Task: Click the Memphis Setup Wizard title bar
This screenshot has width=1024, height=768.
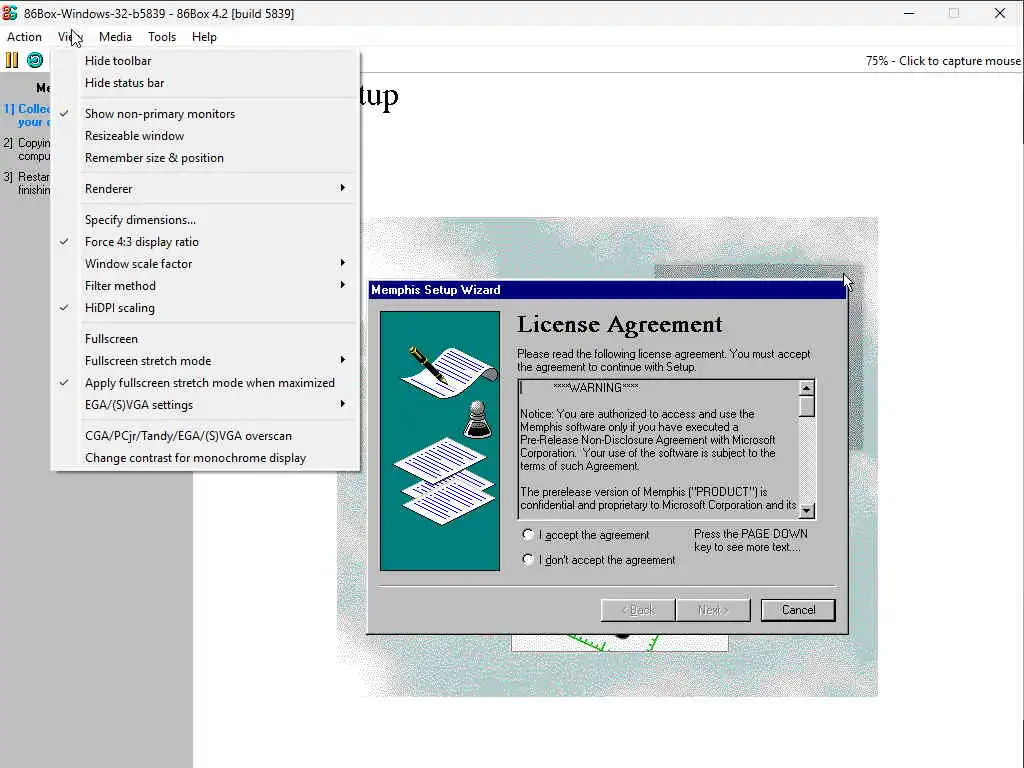Action: (607, 289)
